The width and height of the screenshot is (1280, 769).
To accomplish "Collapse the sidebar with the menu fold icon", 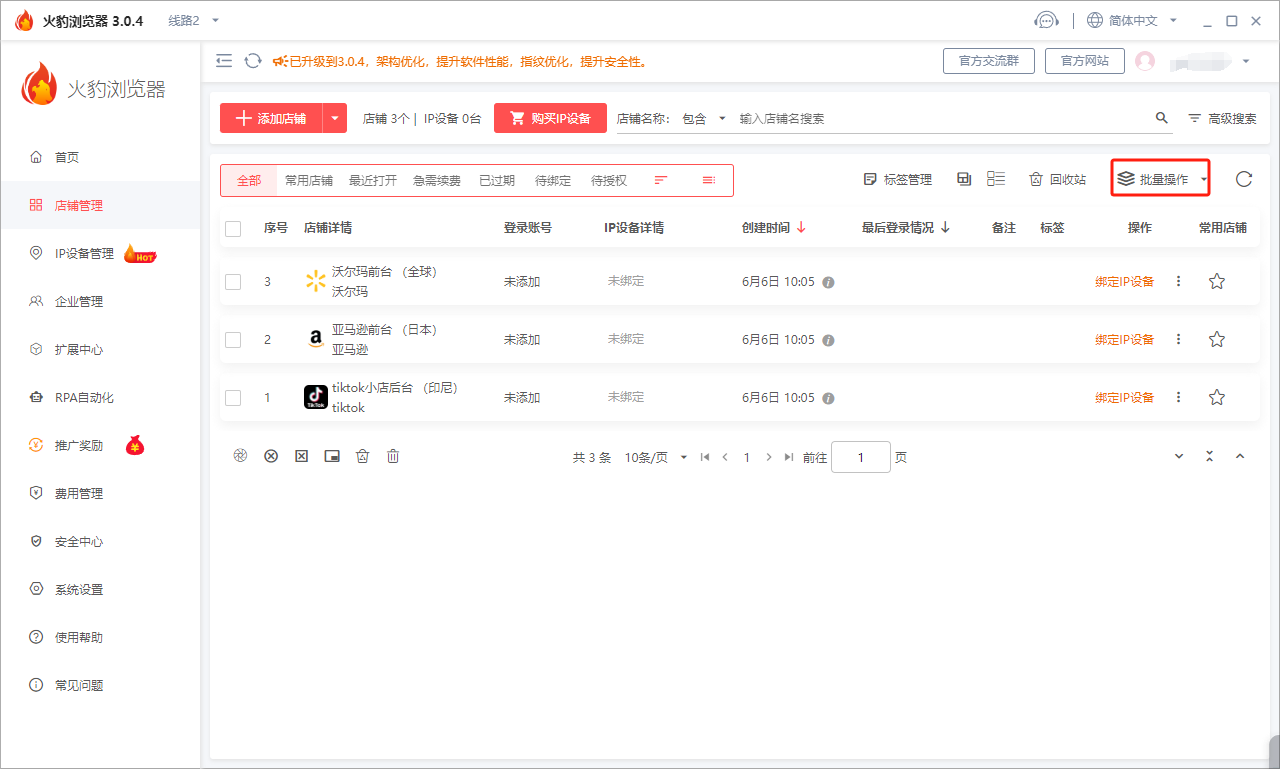I will tap(224, 61).
